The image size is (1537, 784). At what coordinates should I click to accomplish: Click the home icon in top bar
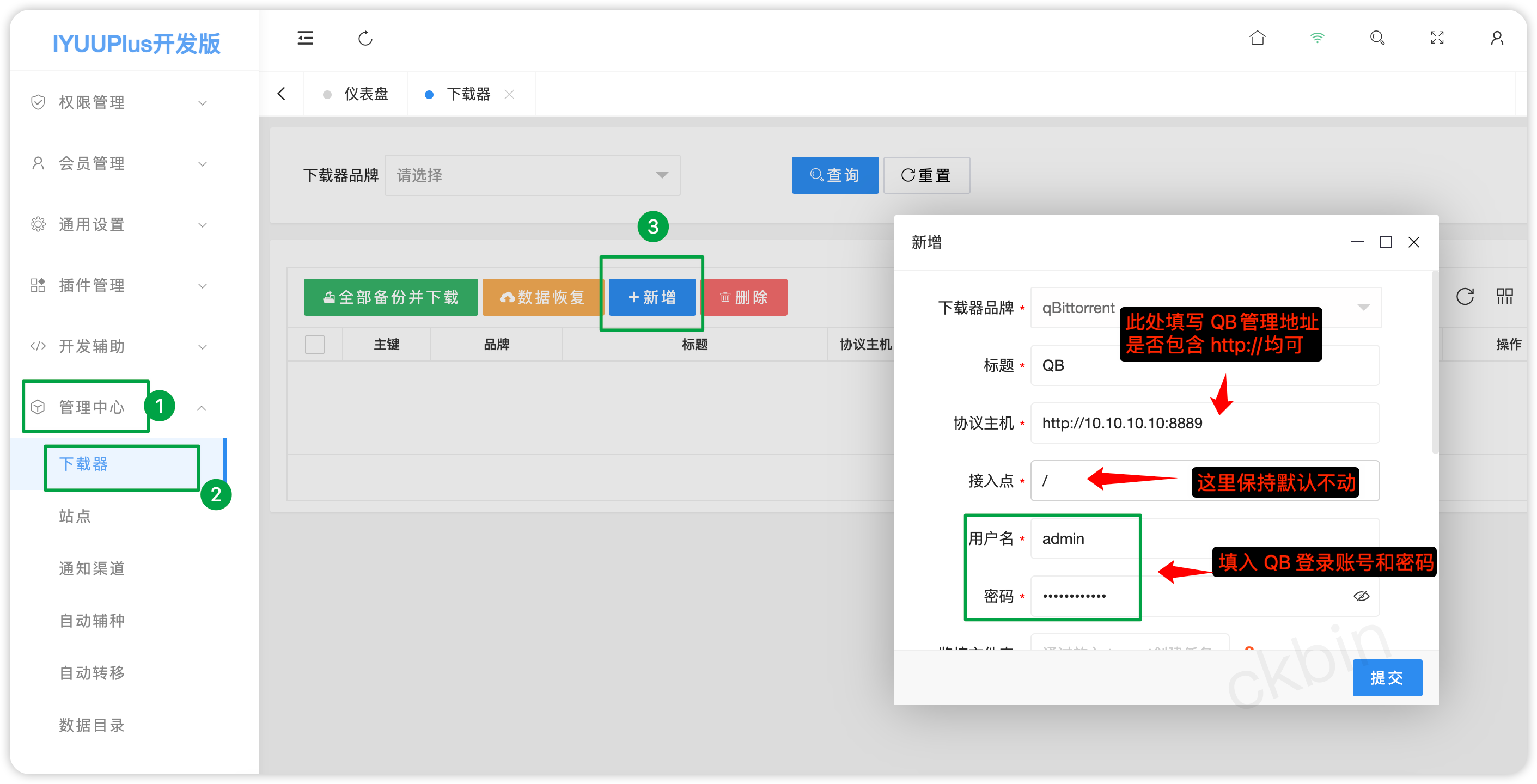point(1257,38)
